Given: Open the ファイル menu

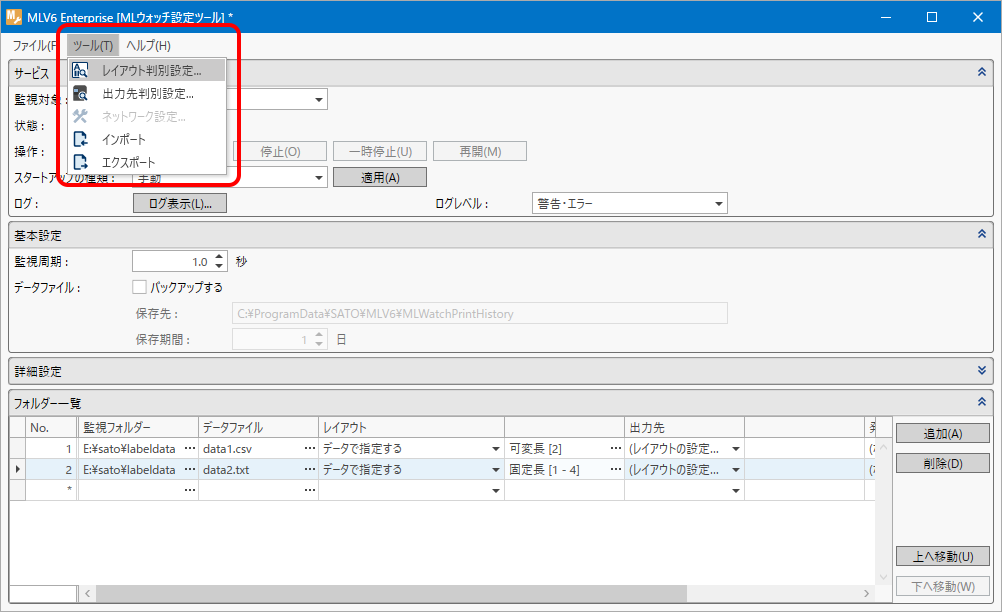Looking at the screenshot, I should [x=35, y=45].
